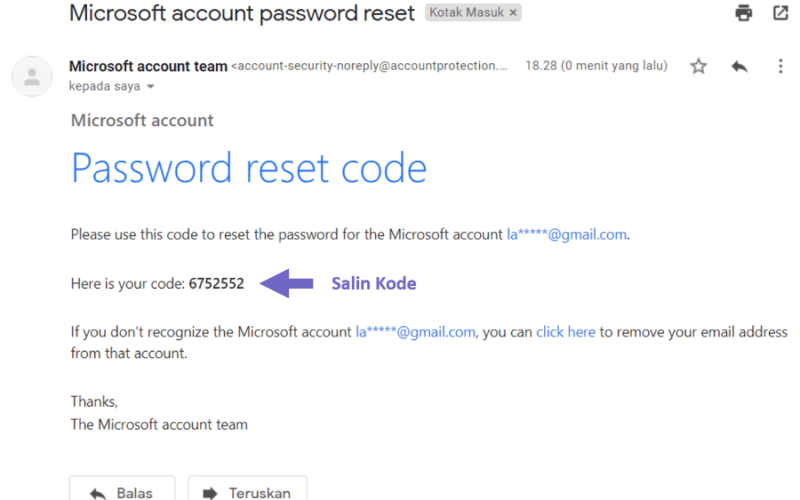The width and height of the screenshot is (800, 500).
Task: Click the sender's profile avatar
Action: pyautogui.click(x=32, y=77)
